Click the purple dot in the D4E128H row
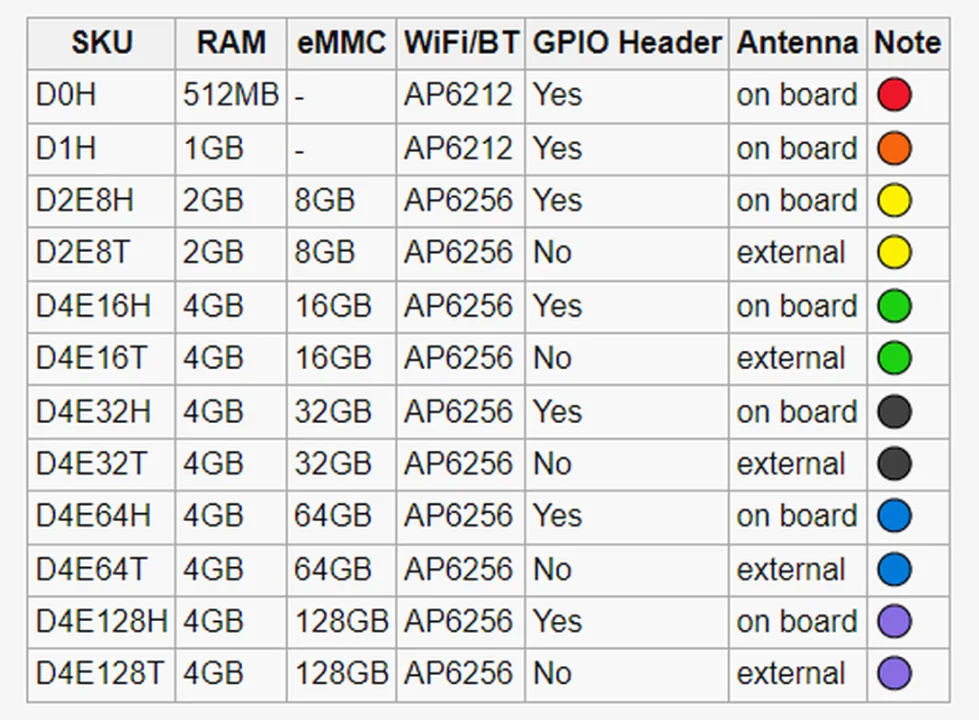This screenshot has width=979, height=720. pos(894,622)
